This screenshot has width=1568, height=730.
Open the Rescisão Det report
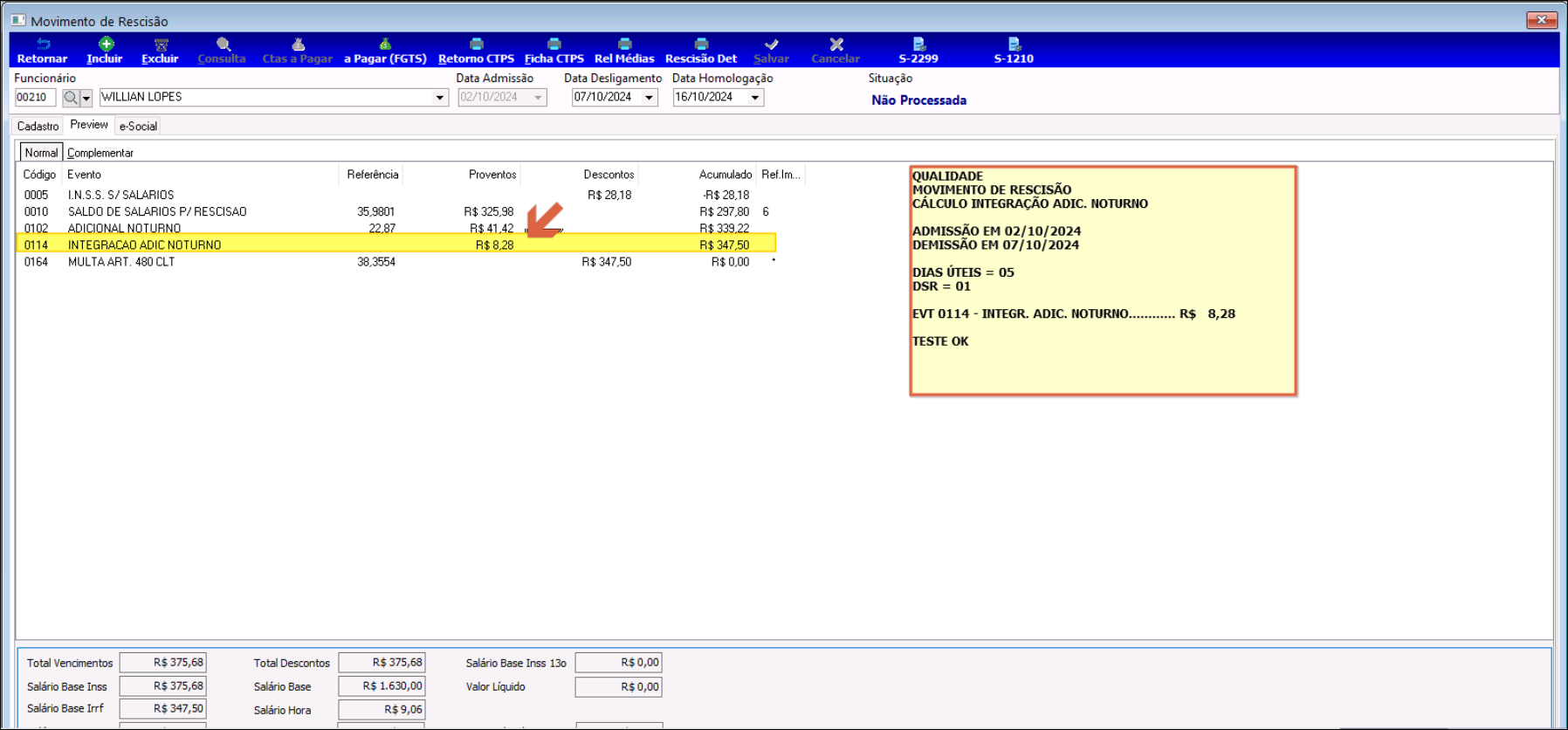pos(701,44)
